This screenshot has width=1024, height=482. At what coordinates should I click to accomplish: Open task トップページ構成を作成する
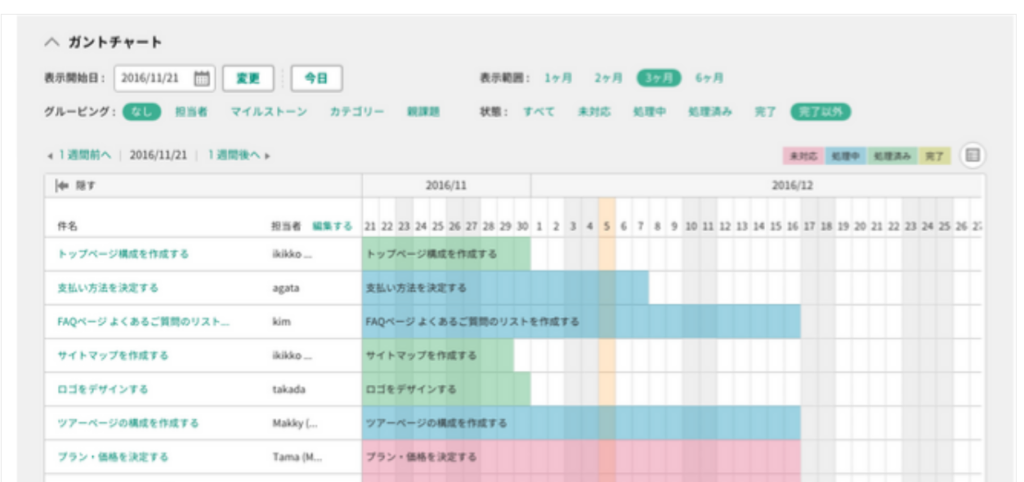click(123, 254)
